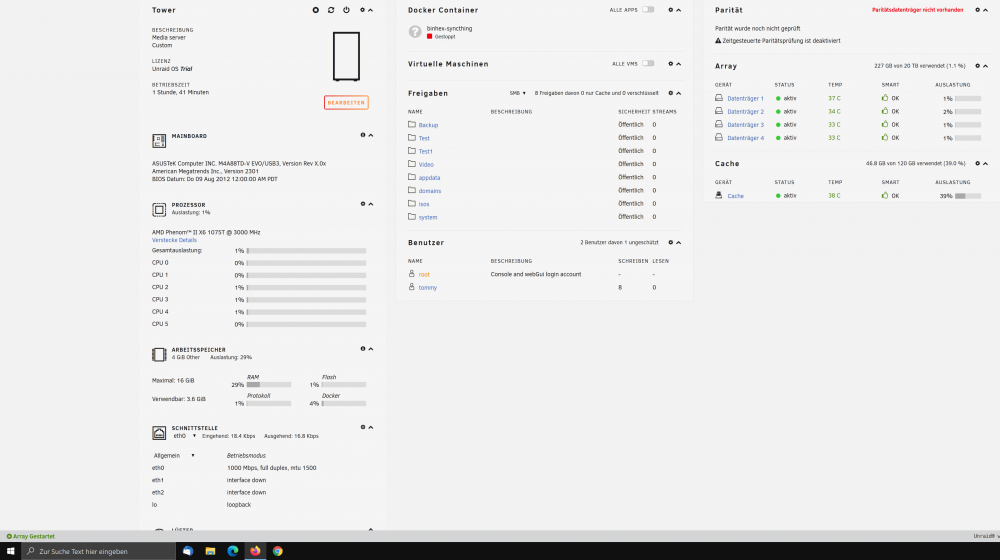
Task: Click the binhex-syncthing container icon
Action: coord(415,32)
